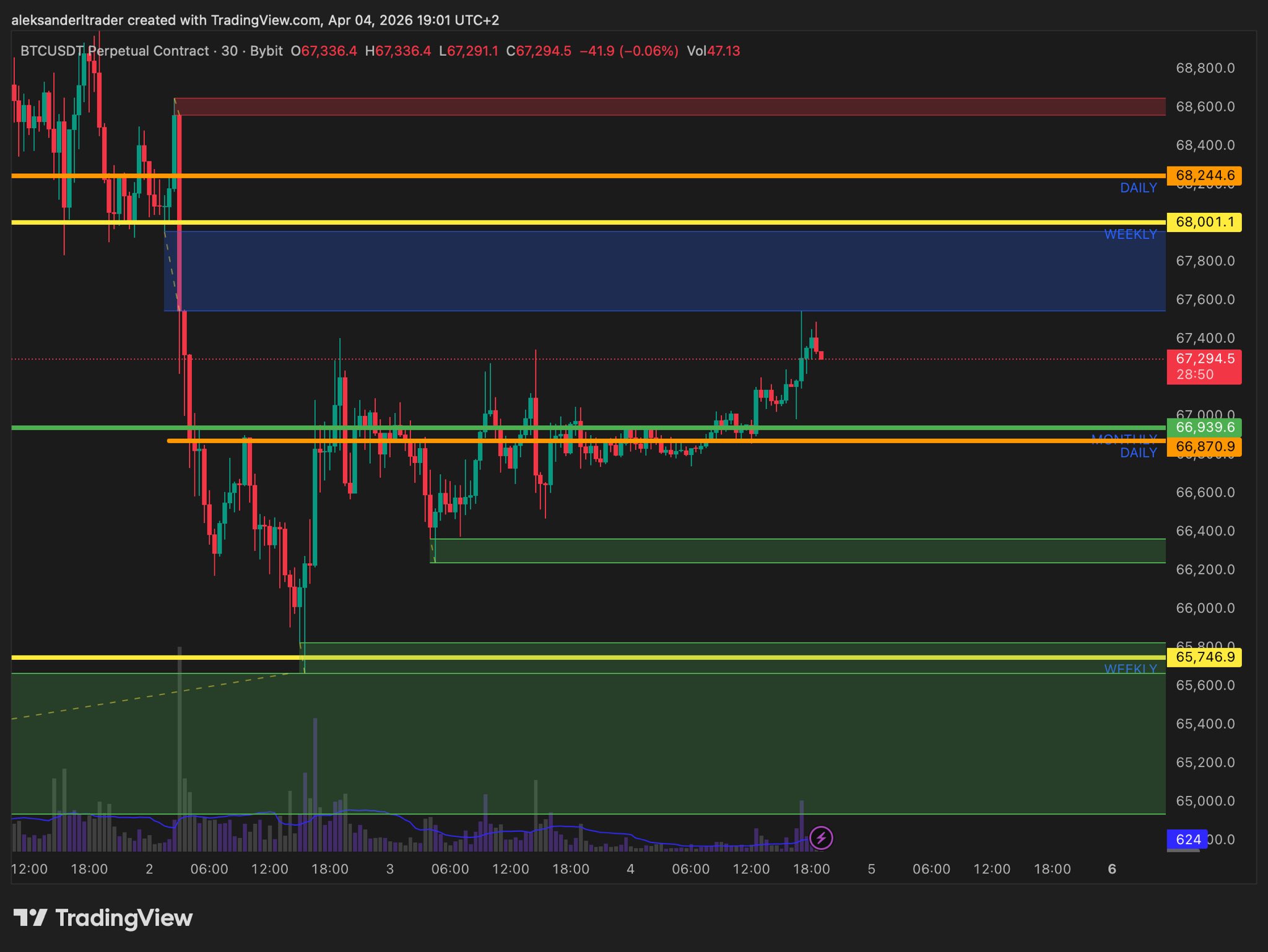Image resolution: width=1268 pixels, height=952 pixels.
Task: Click the WEEKLY label below 68,001.1 line
Action: [1130, 234]
